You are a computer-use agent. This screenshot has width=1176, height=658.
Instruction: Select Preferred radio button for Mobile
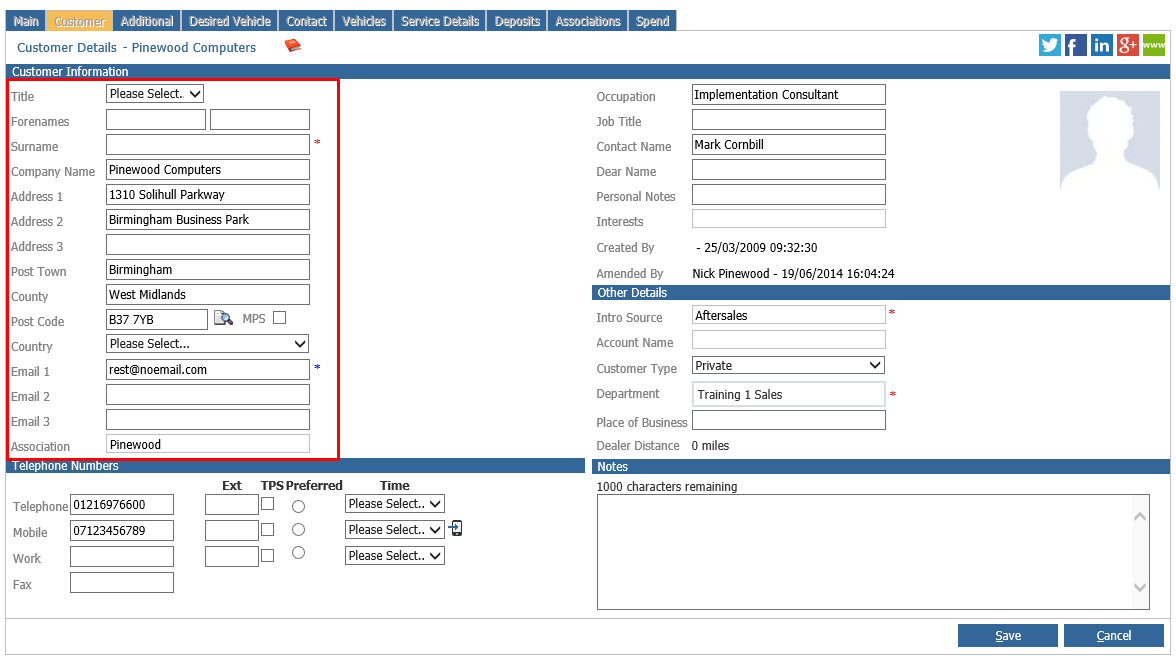click(298, 530)
